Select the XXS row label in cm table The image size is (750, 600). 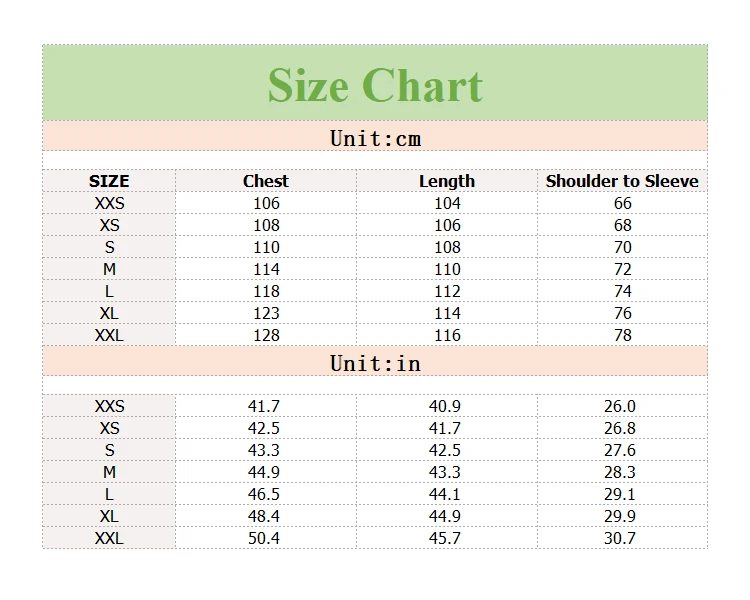(x=109, y=203)
